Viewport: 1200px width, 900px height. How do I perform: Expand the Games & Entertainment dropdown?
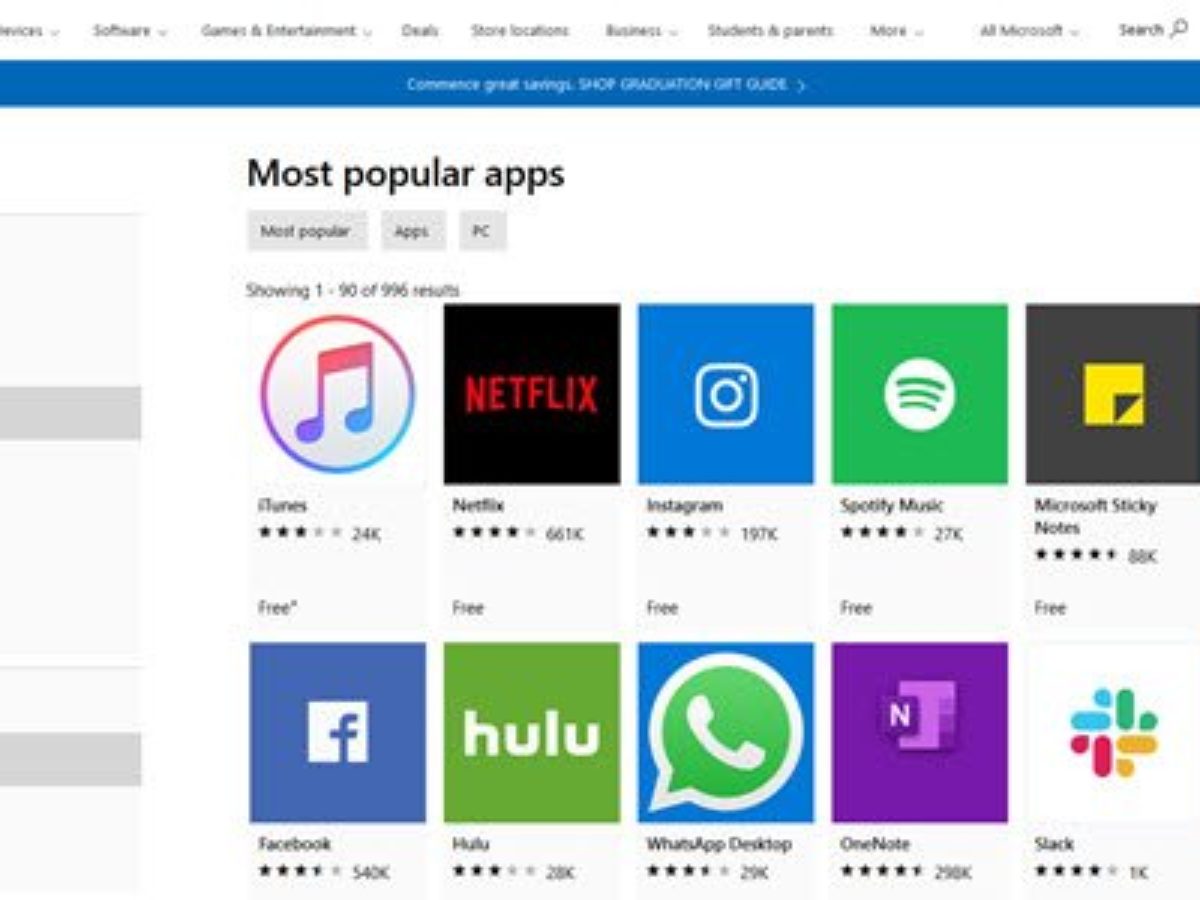click(x=286, y=31)
